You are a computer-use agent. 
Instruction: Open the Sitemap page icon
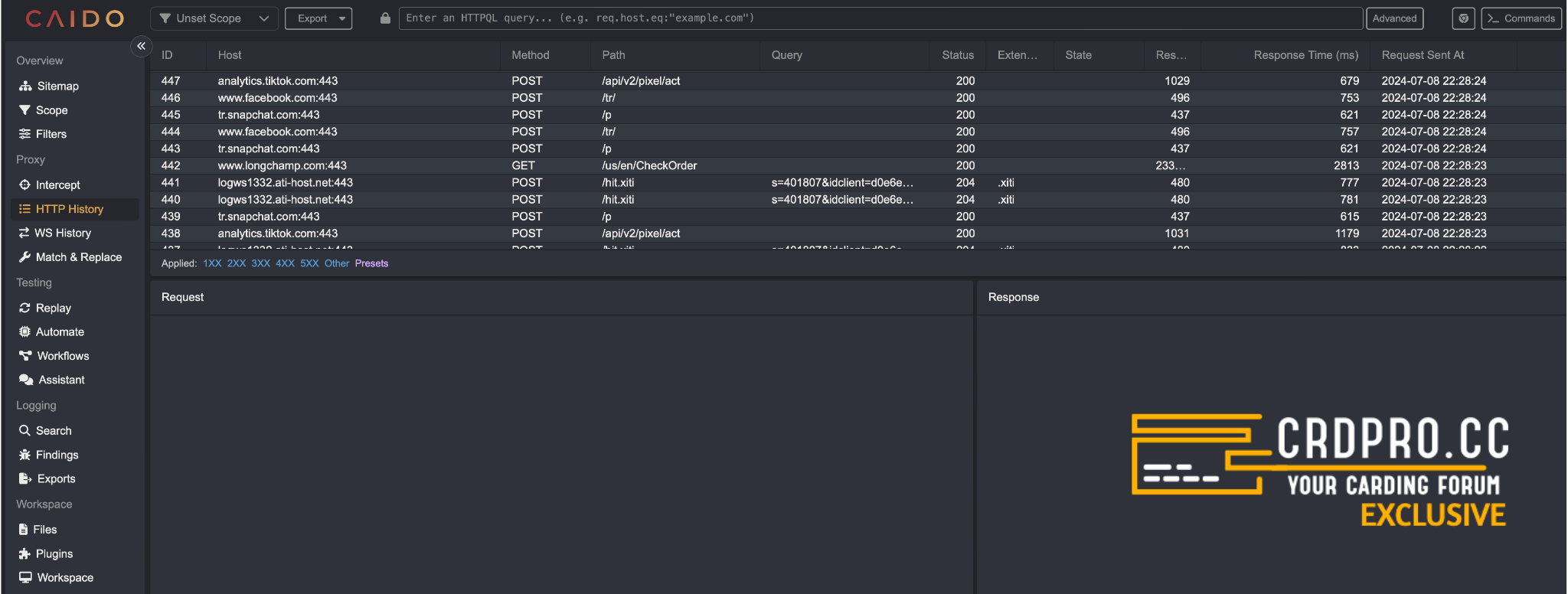pyautogui.click(x=25, y=86)
